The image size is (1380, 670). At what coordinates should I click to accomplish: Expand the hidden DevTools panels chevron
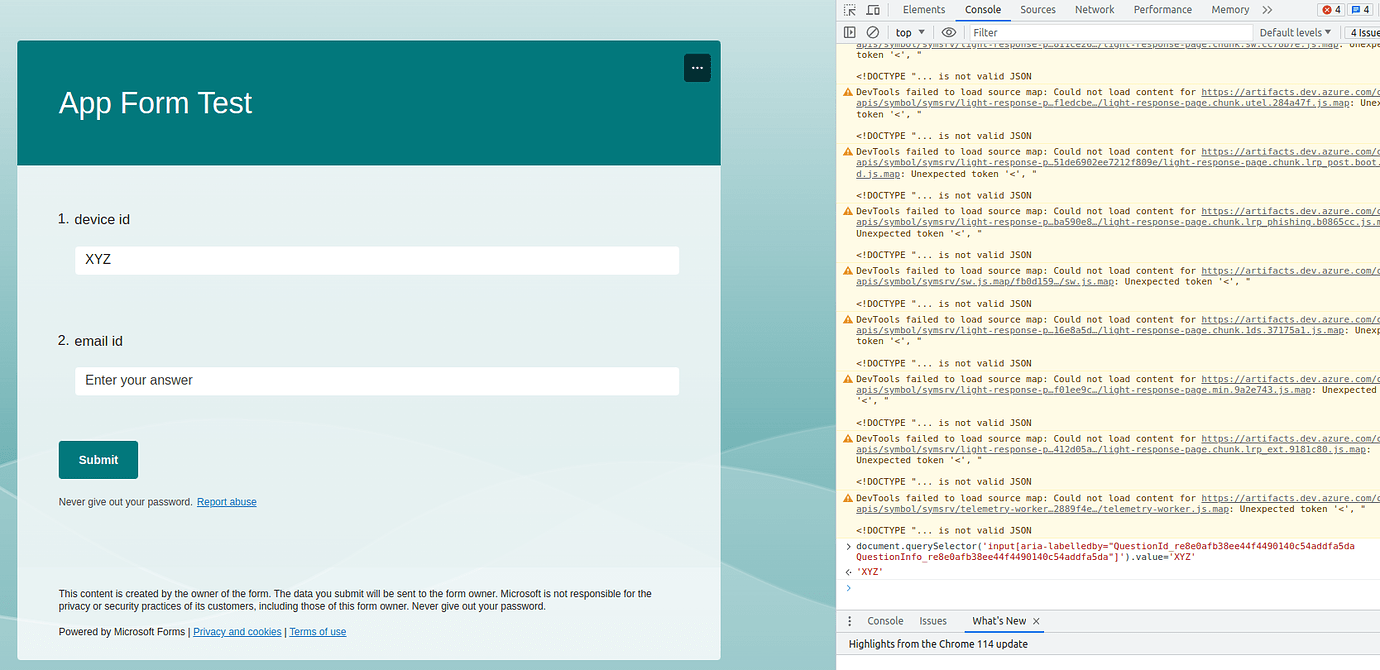tap(1266, 9)
